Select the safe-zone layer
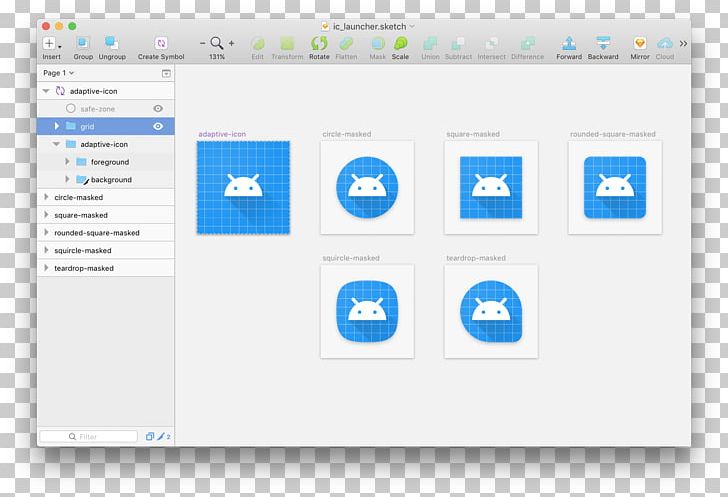The width and height of the screenshot is (728, 497). point(106,109)
